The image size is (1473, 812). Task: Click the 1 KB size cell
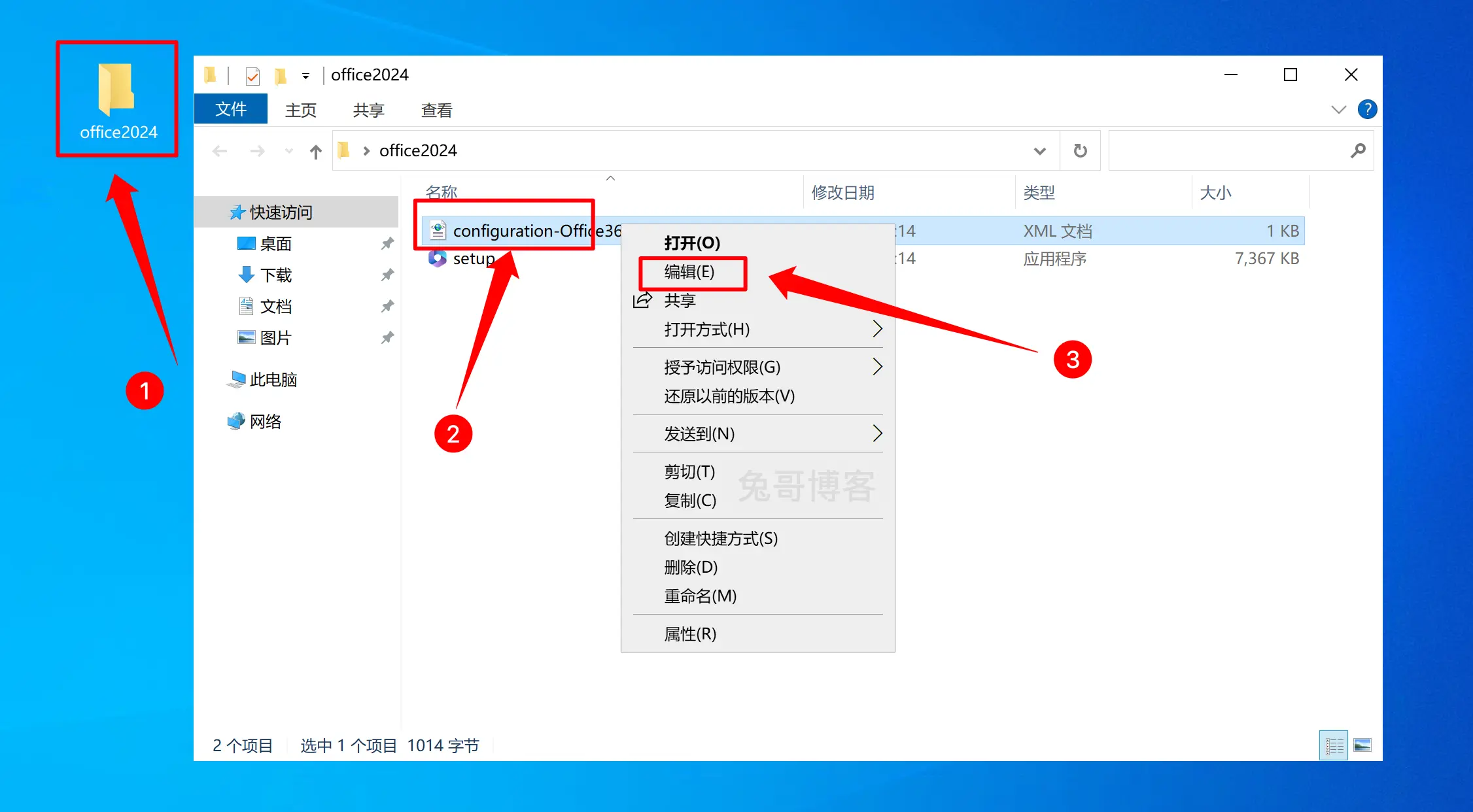pyautogui.click(x=1283, y=231)
